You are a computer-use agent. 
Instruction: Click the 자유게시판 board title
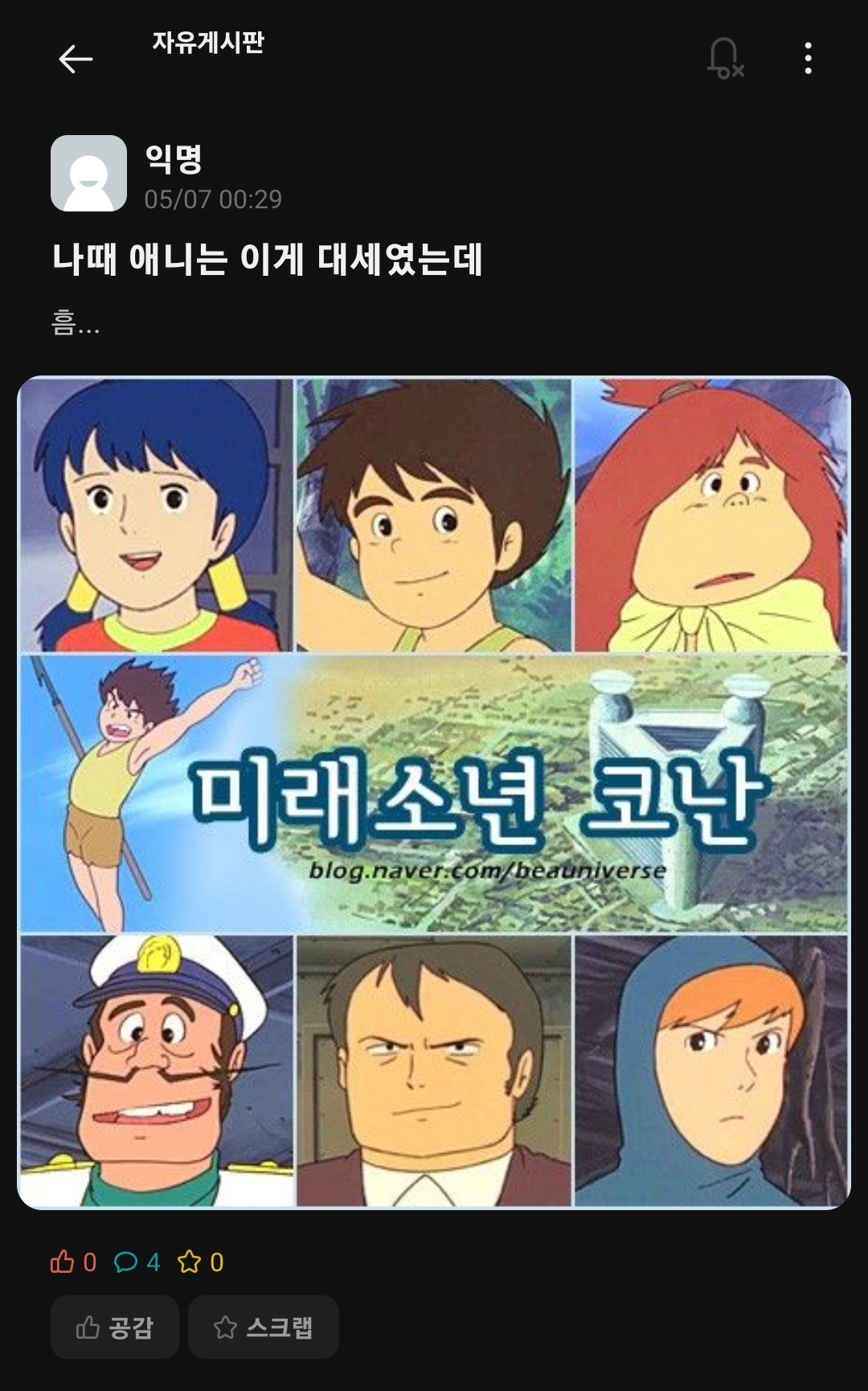coord(208,42)
